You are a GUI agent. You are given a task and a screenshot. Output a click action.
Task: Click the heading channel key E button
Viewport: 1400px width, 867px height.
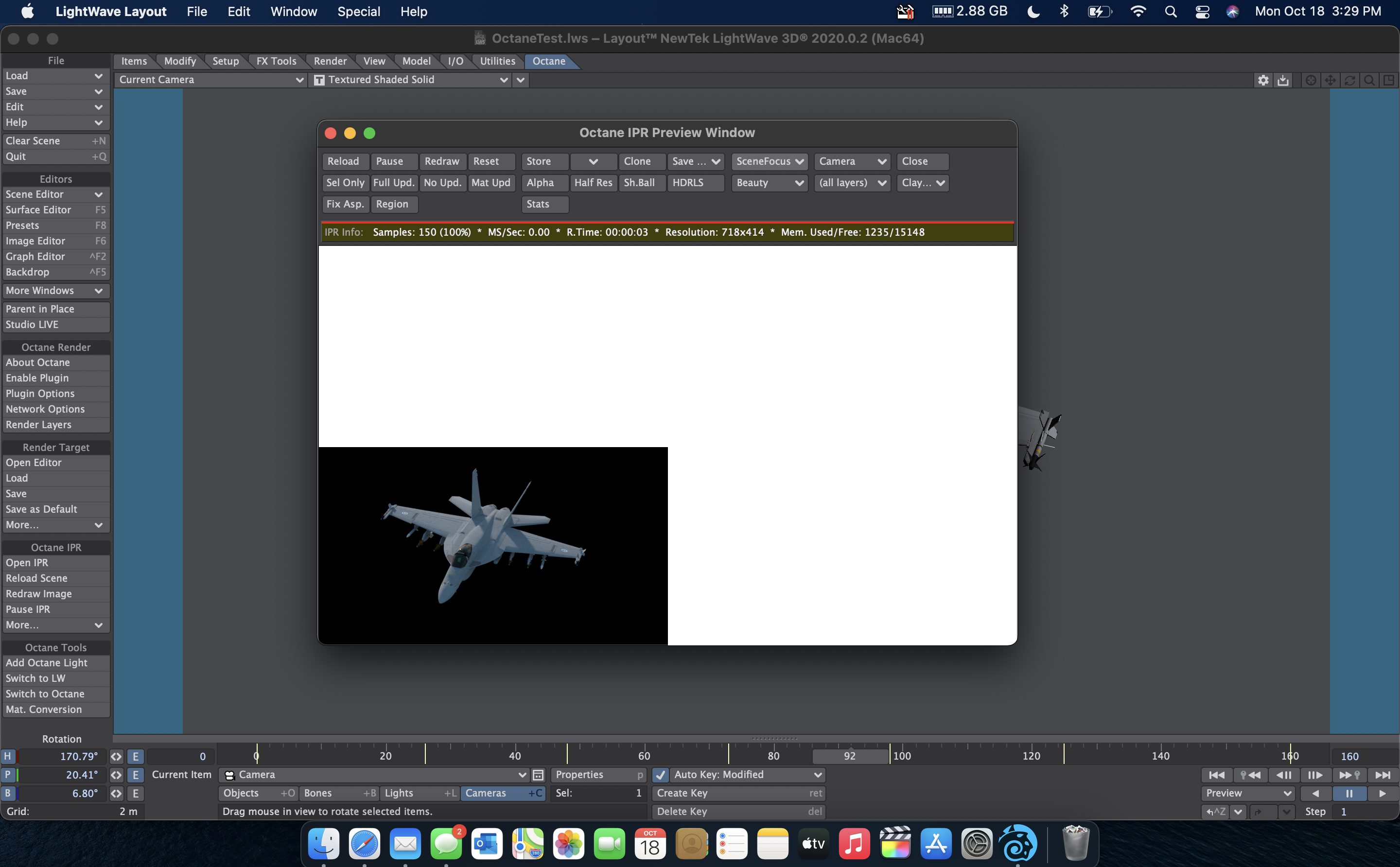tap(135, 756)
